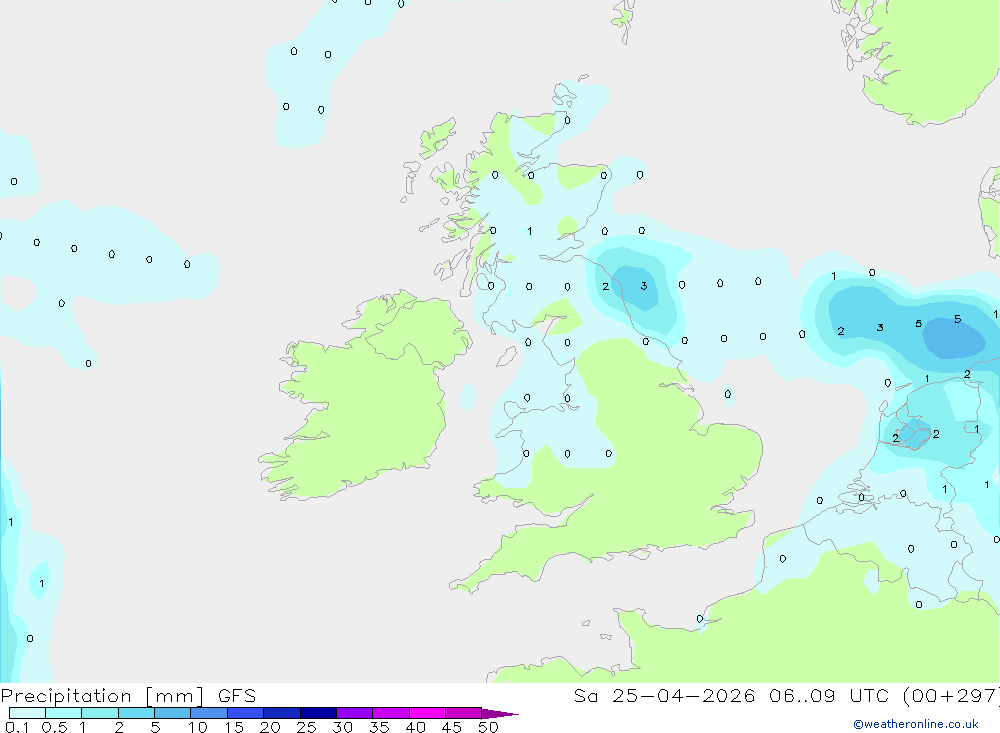Viewport: 1000px width, 733px height.
Task: Click the "45" legend scale label
Action: click(x=452, y=727)
